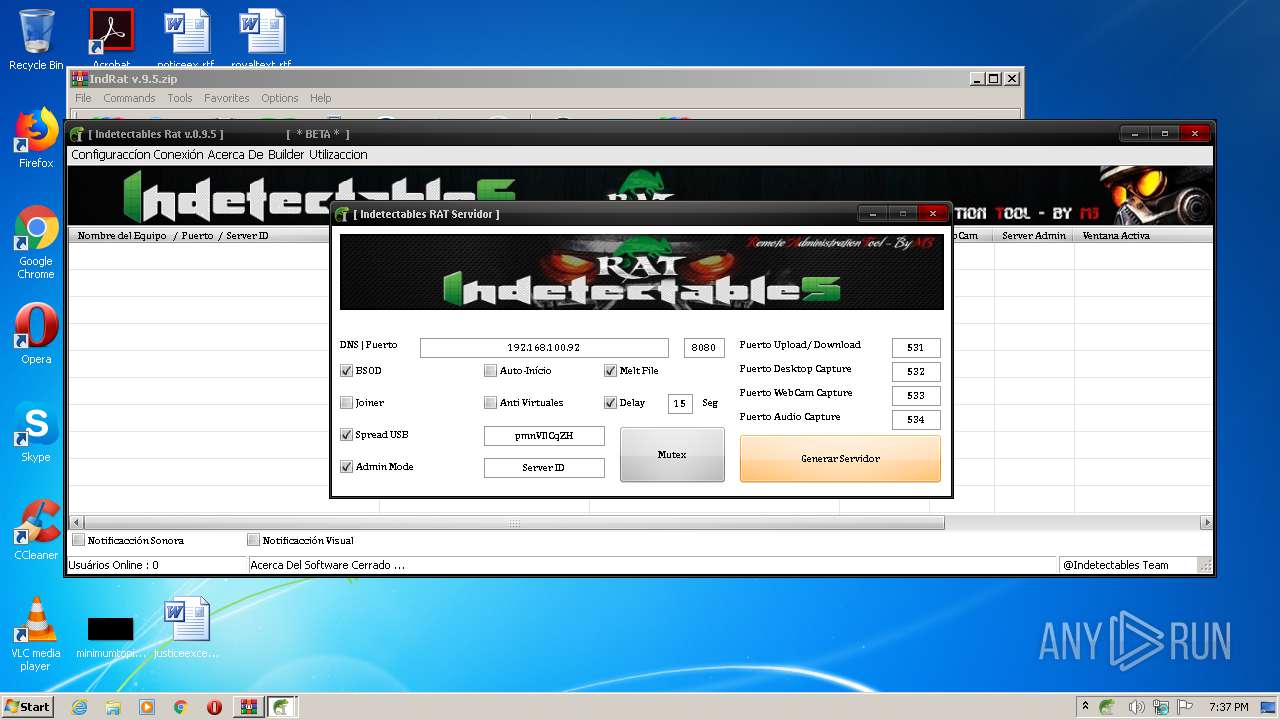Click Chrome icon in taskbar
Image resolution: width=1280 pixels, height=720 pixels.
[180, 707]
